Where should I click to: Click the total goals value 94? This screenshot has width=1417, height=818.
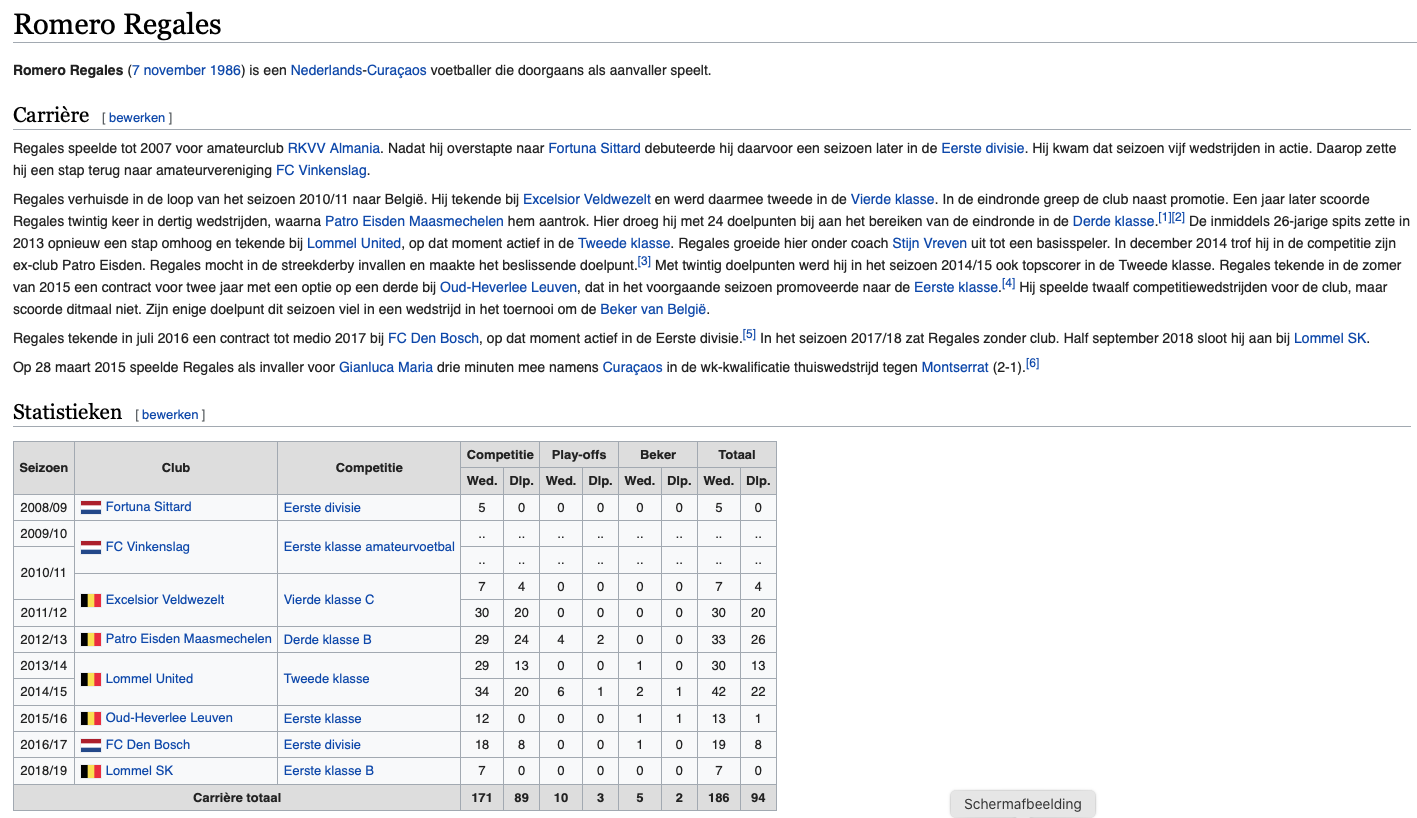point(758,798)
